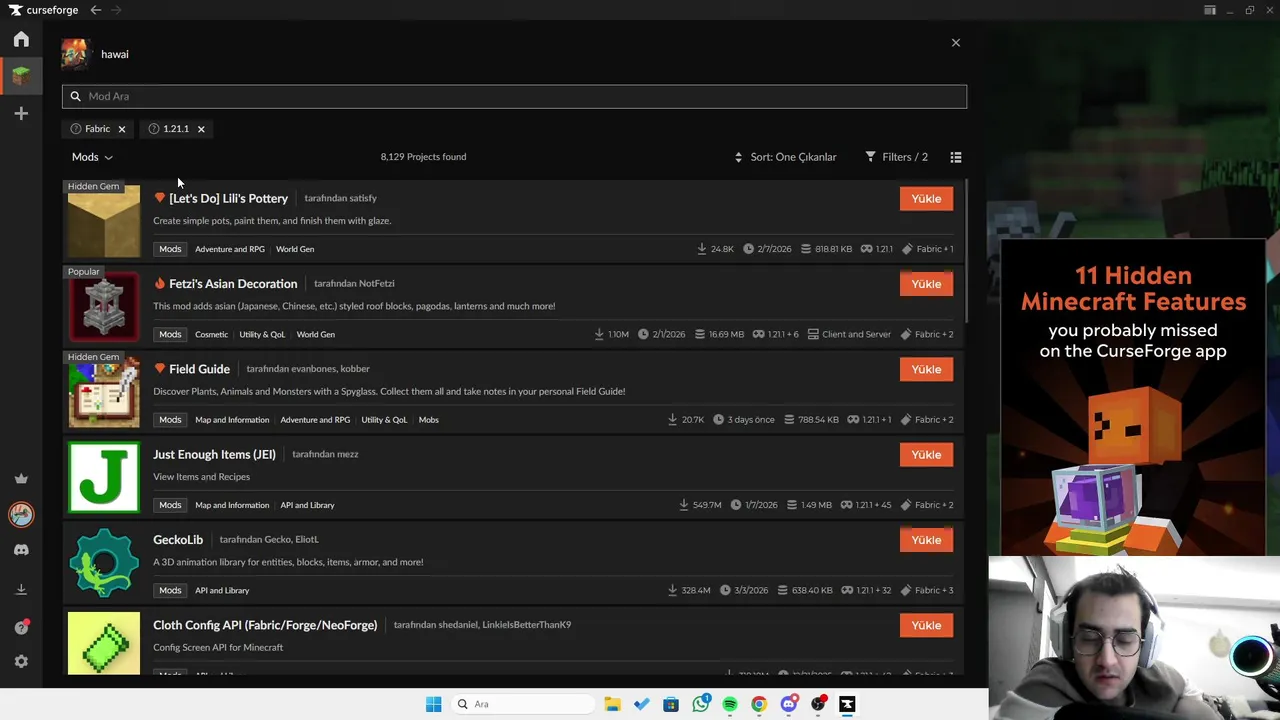
Task: Open the settings gear in sidebar
Action: pyautogui.click(x=21, y=662)
